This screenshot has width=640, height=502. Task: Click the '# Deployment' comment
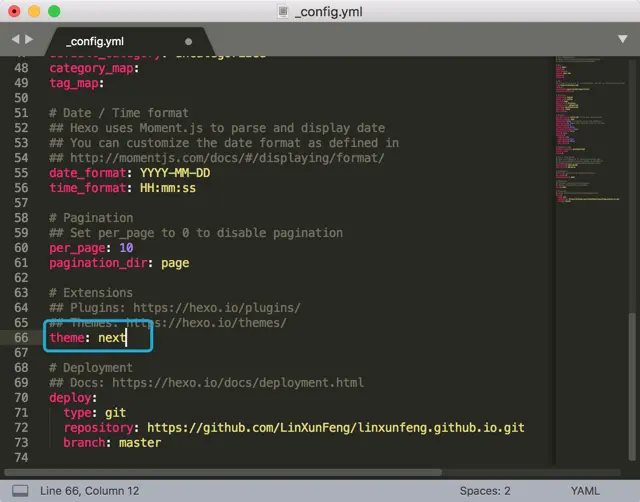(91, 368)
